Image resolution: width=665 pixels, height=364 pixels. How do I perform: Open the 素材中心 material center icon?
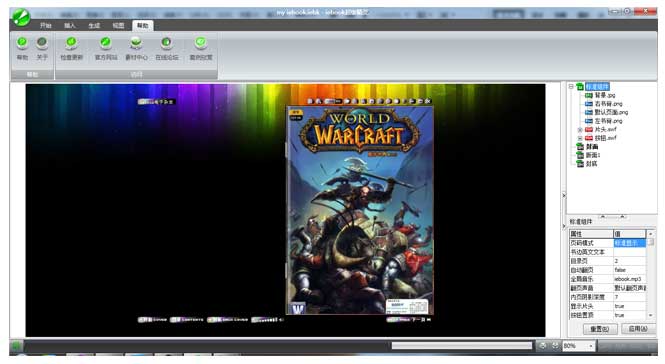point(136,48)
